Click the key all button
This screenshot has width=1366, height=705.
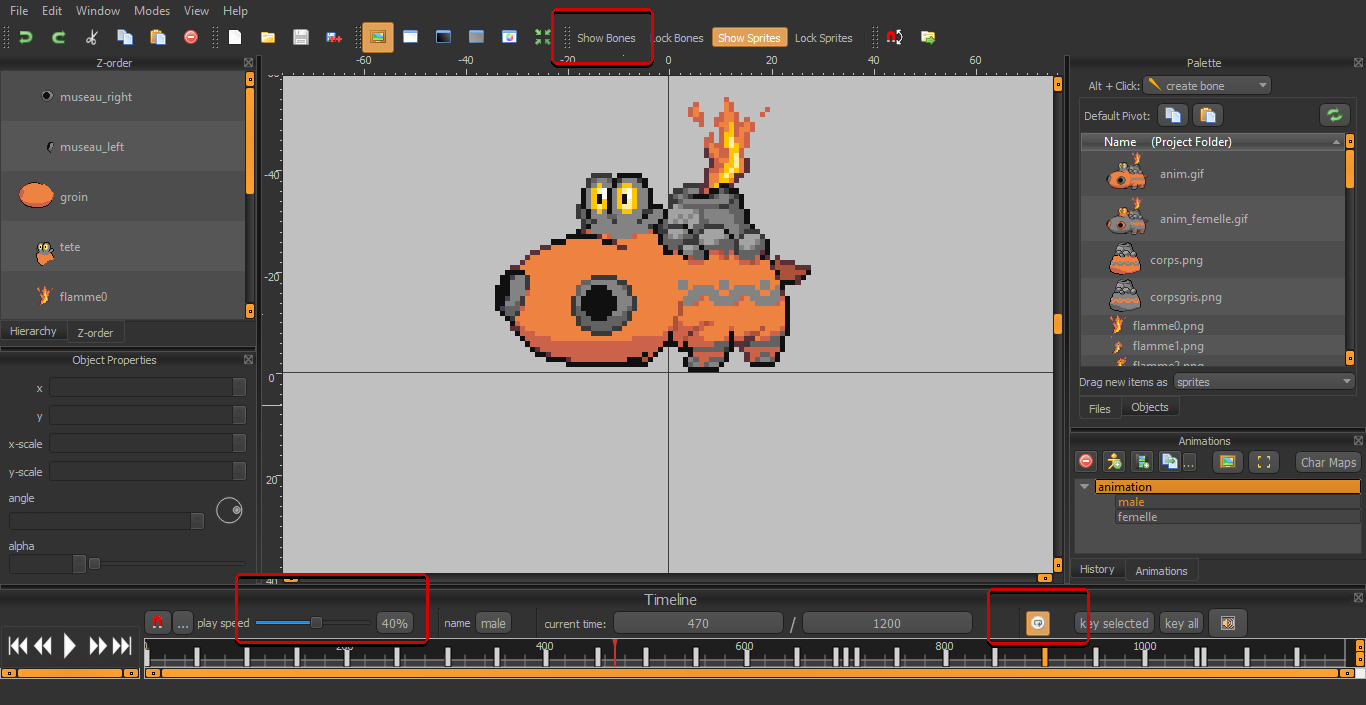tap(1181, 623)
